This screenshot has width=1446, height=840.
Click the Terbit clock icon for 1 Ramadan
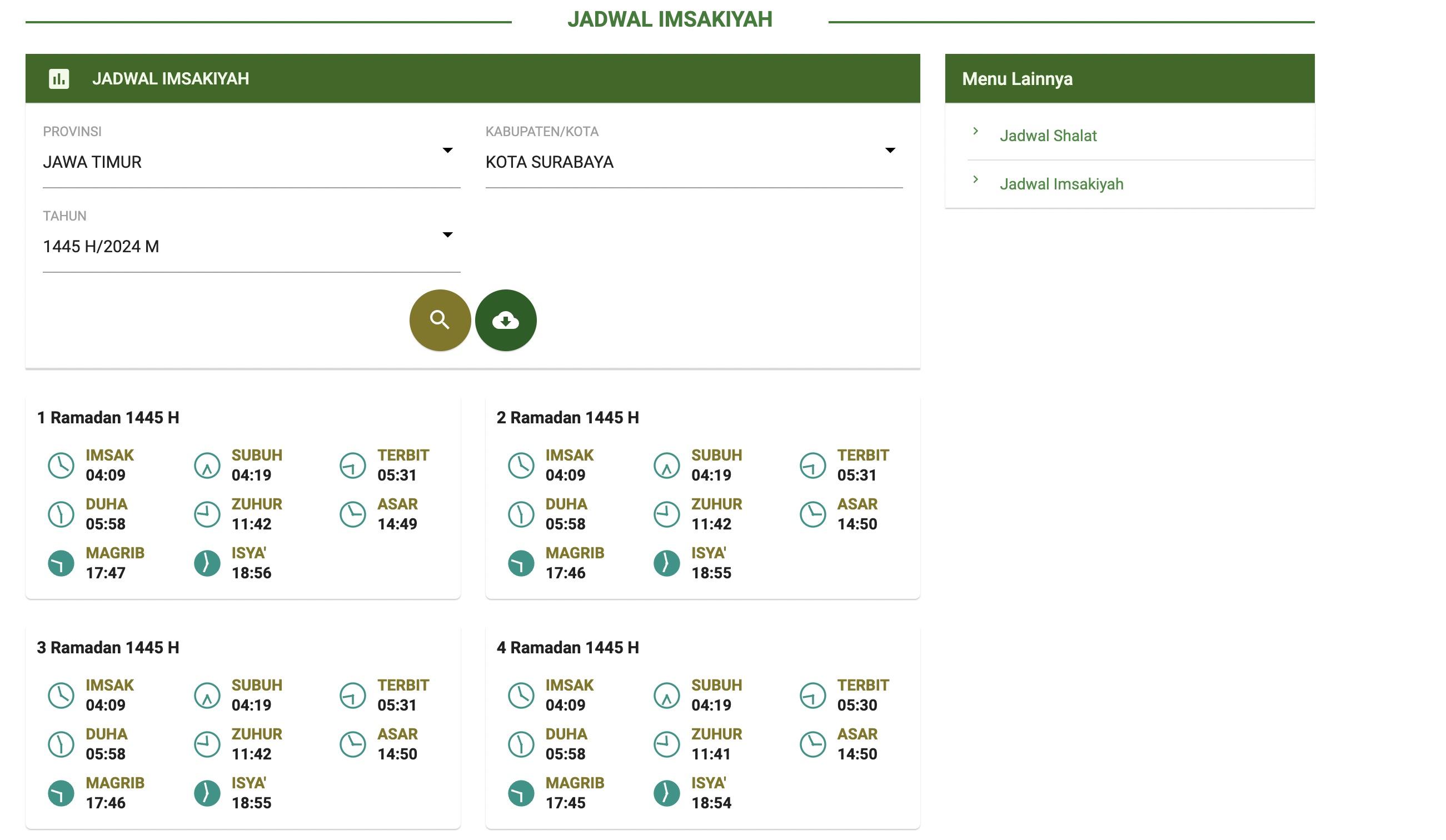352,465
